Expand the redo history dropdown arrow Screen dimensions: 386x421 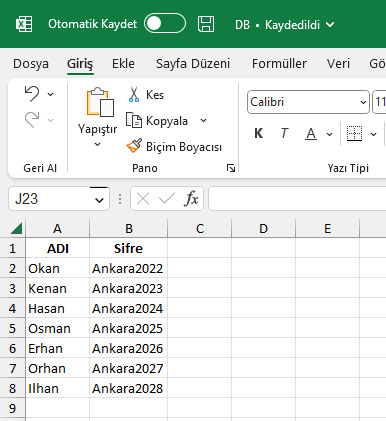(x=51, y=120)
